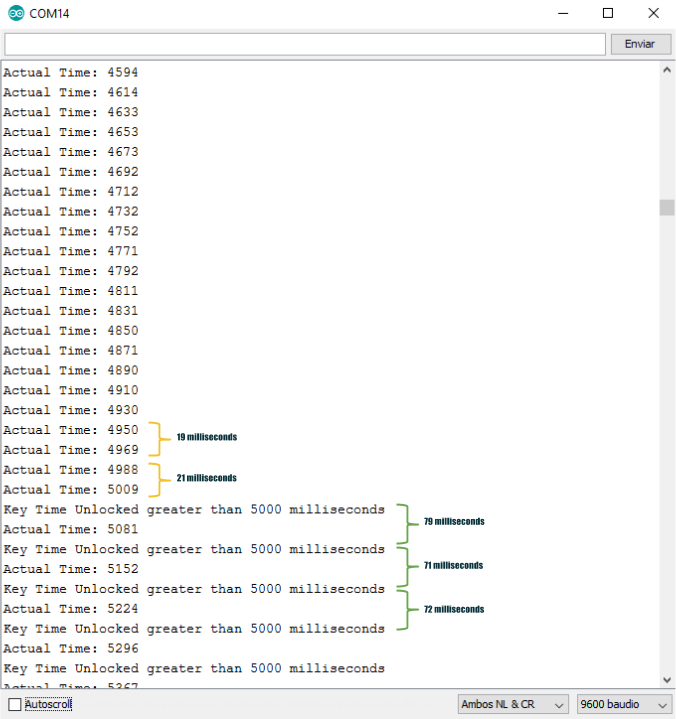Click the scrollbar up arrow
676x719 pixels.
pos(667,70)
